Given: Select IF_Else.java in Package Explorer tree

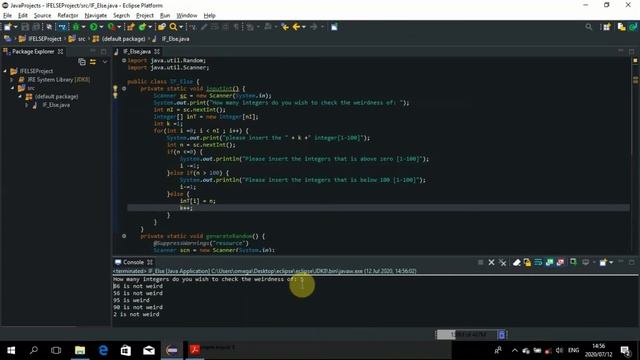Looking at the screenshot, I should pyautogui.click(x=56, y=105).
